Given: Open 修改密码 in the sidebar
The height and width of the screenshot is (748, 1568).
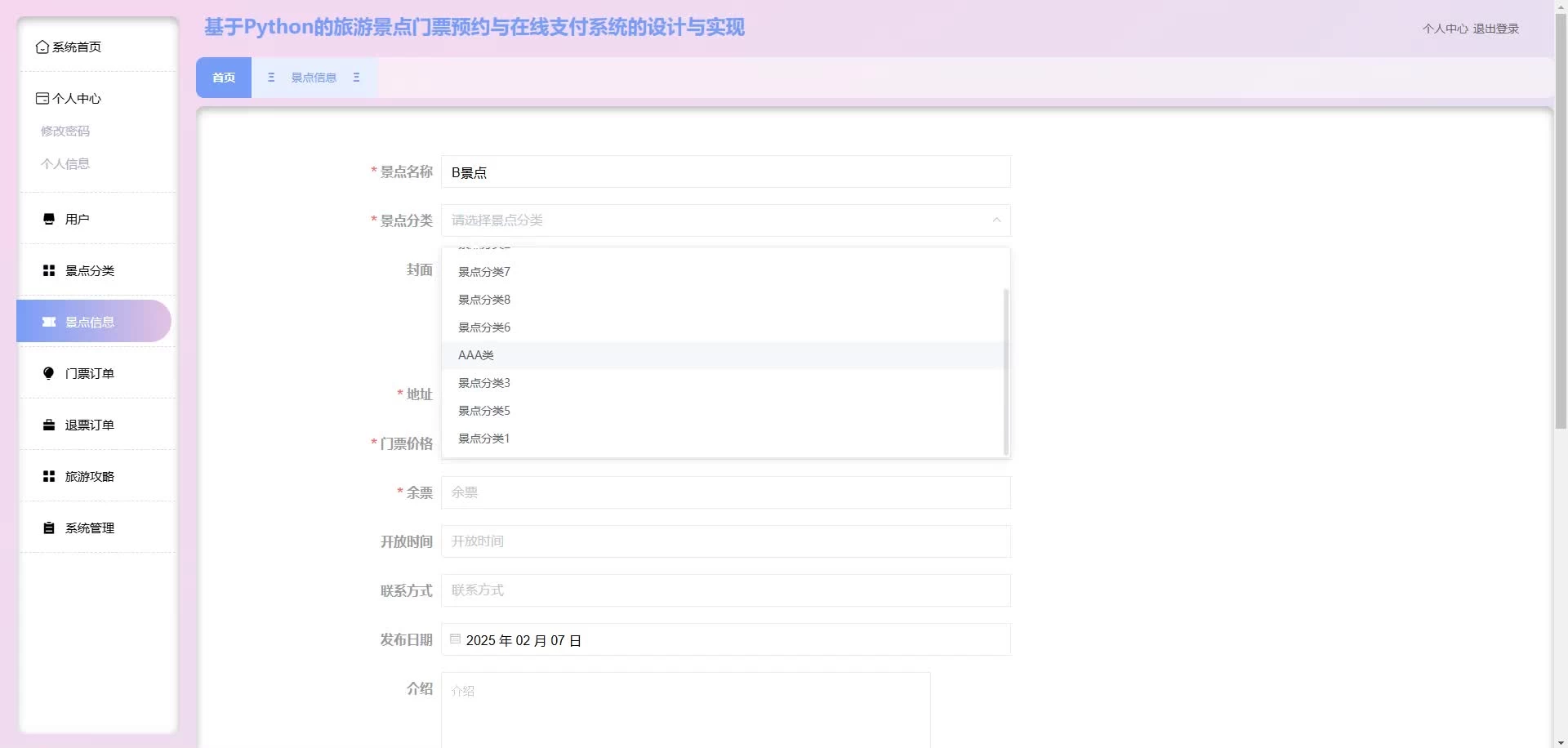Looking at the screenshot, I should coord(65,131).
